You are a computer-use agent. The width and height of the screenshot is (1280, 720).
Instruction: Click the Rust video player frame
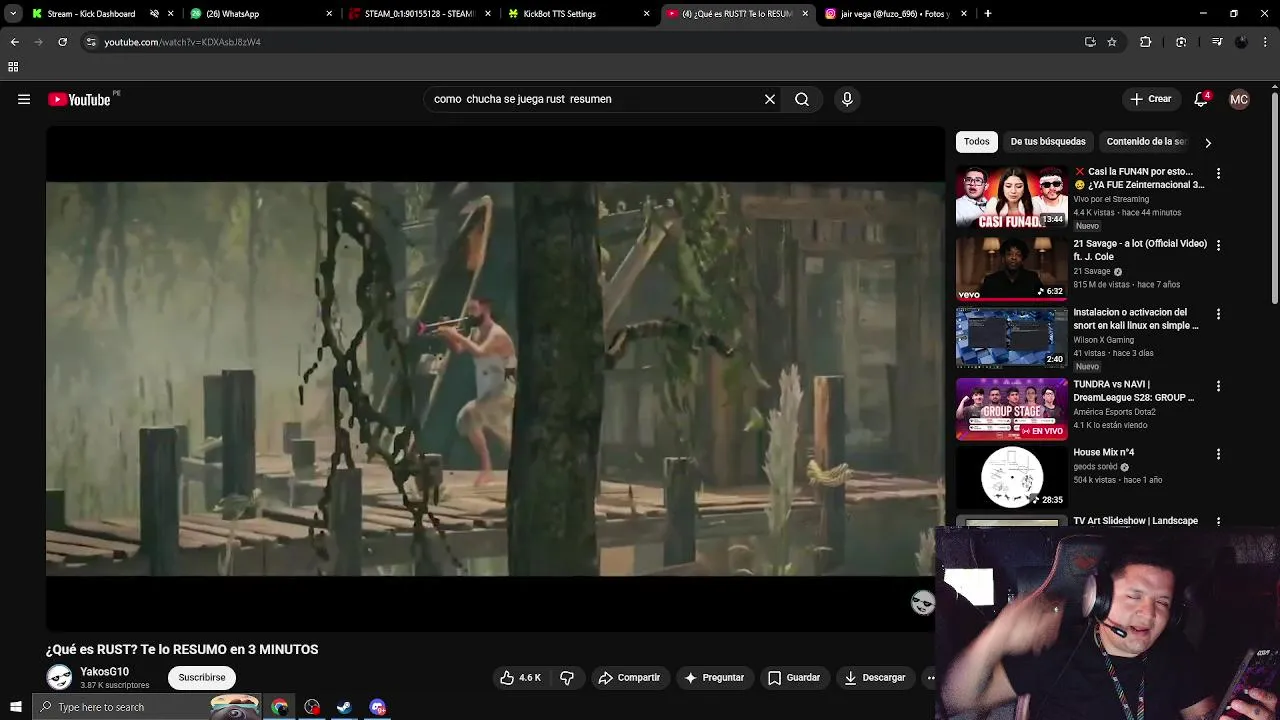tap(495, 378)
